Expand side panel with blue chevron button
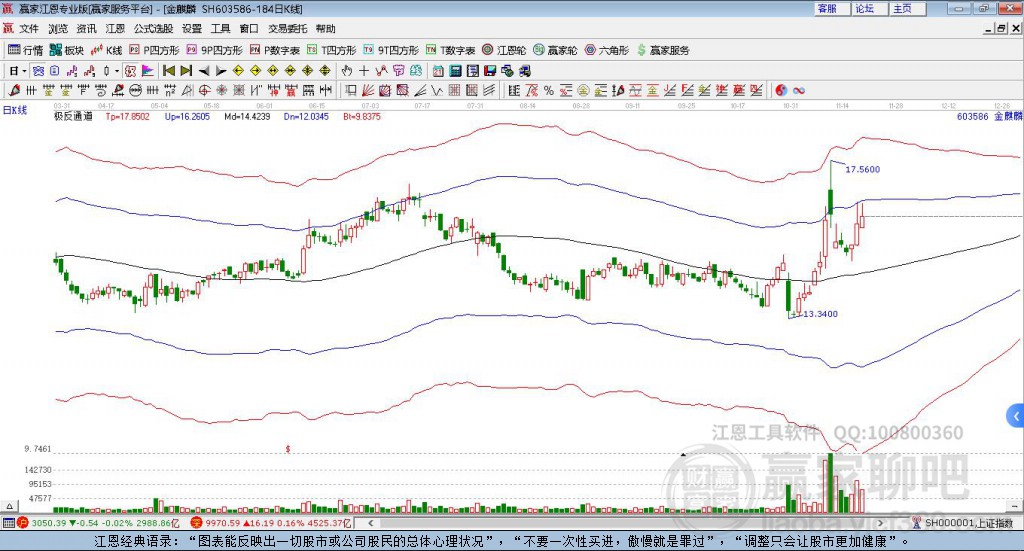The height and width of the screenshot is (551, 1024). [1016, 416]
